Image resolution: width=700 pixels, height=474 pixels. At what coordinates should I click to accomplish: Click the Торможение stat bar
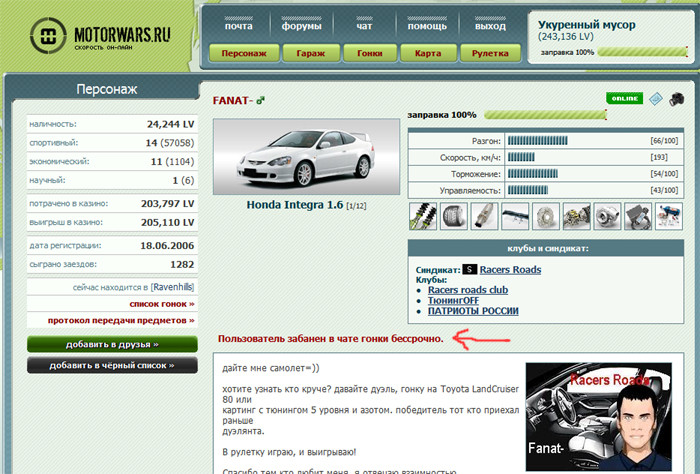(533, 174)
